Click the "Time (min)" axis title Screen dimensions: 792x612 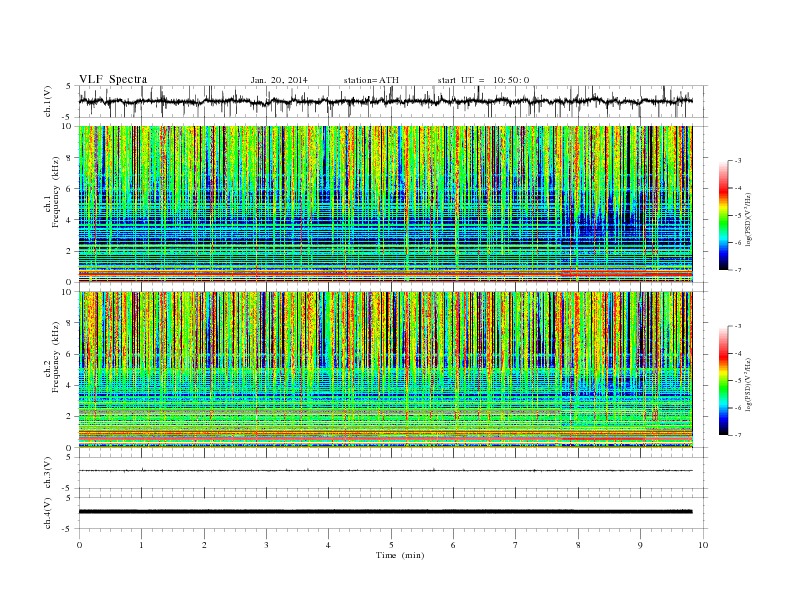(400, 555)
